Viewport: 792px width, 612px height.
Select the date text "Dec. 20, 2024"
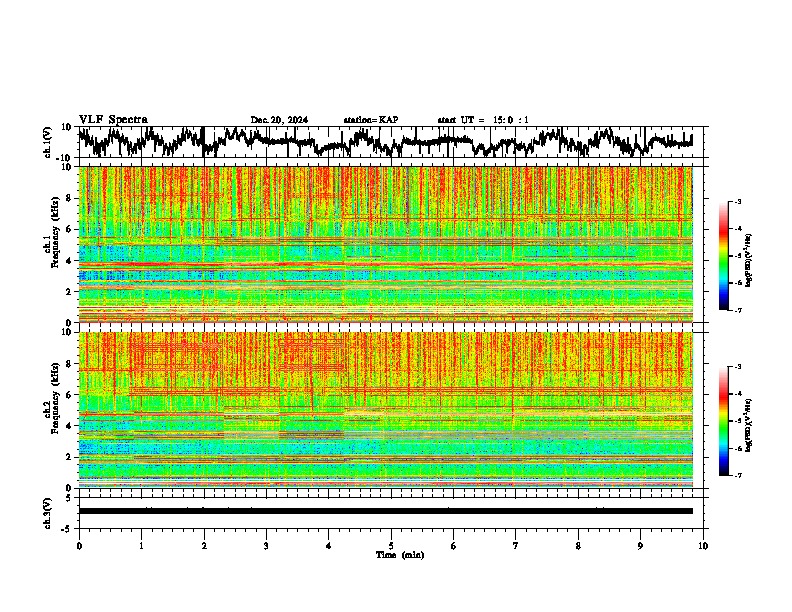point(279,120)
